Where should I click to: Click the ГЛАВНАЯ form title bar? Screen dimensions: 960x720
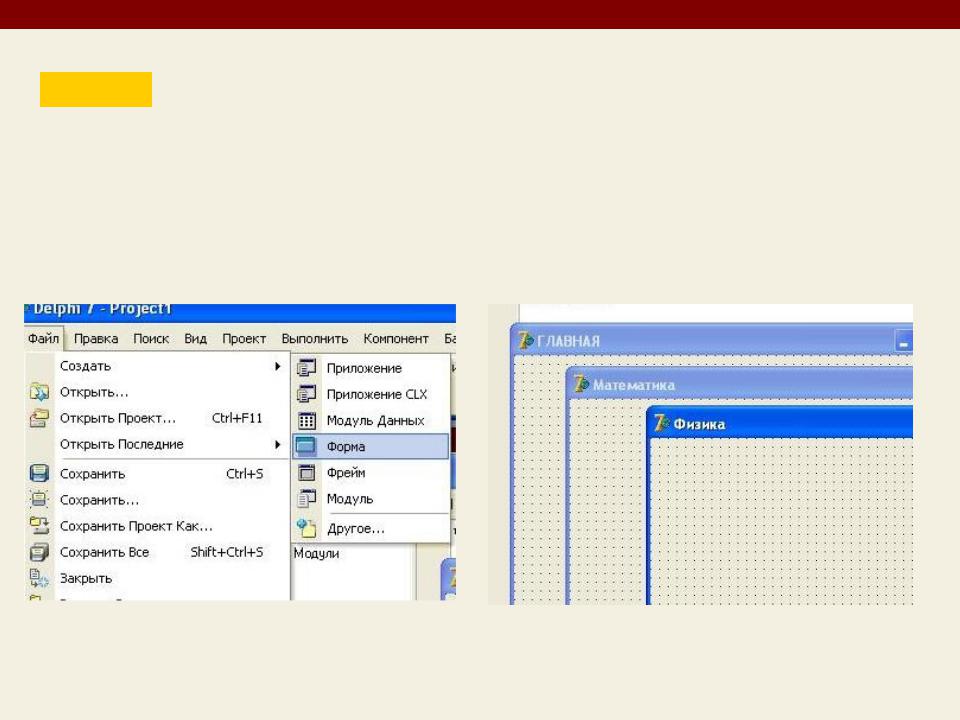pyautogui.click(x=712, y=340)
